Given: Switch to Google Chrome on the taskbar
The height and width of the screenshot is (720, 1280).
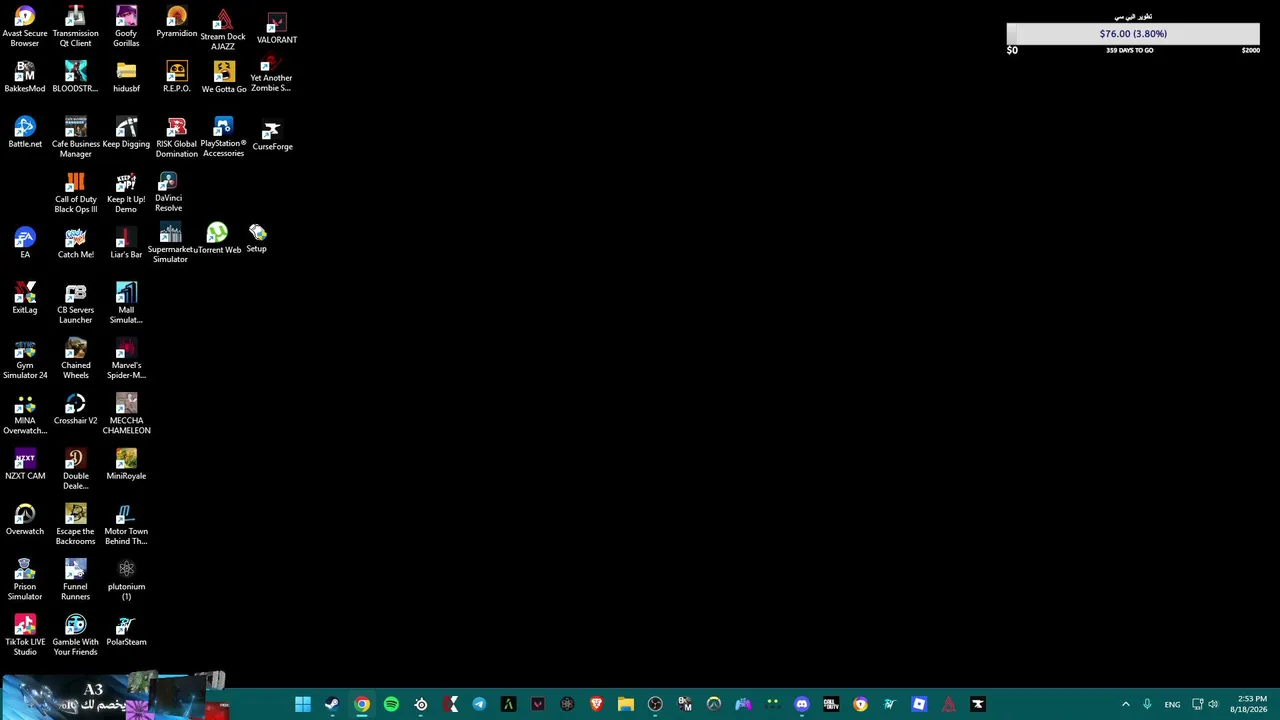Looking at the screenshot, I should coord(362,704).
